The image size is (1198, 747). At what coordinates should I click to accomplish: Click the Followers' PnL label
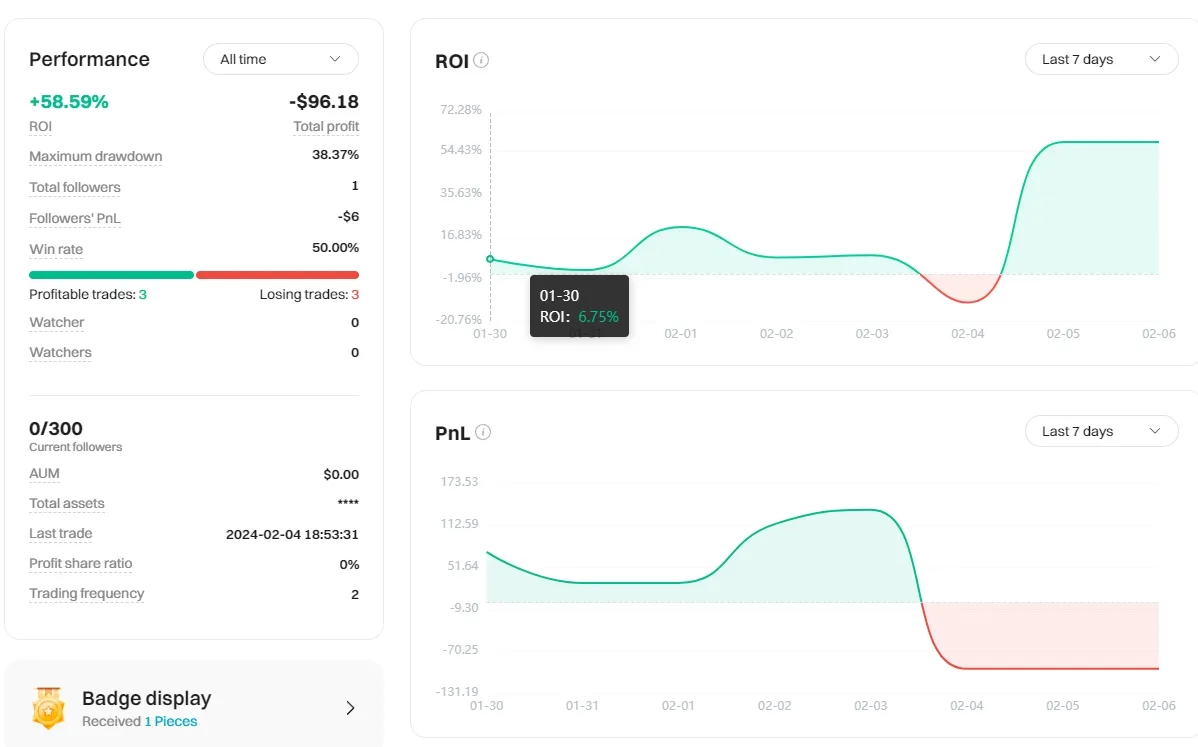pos(74,219)
